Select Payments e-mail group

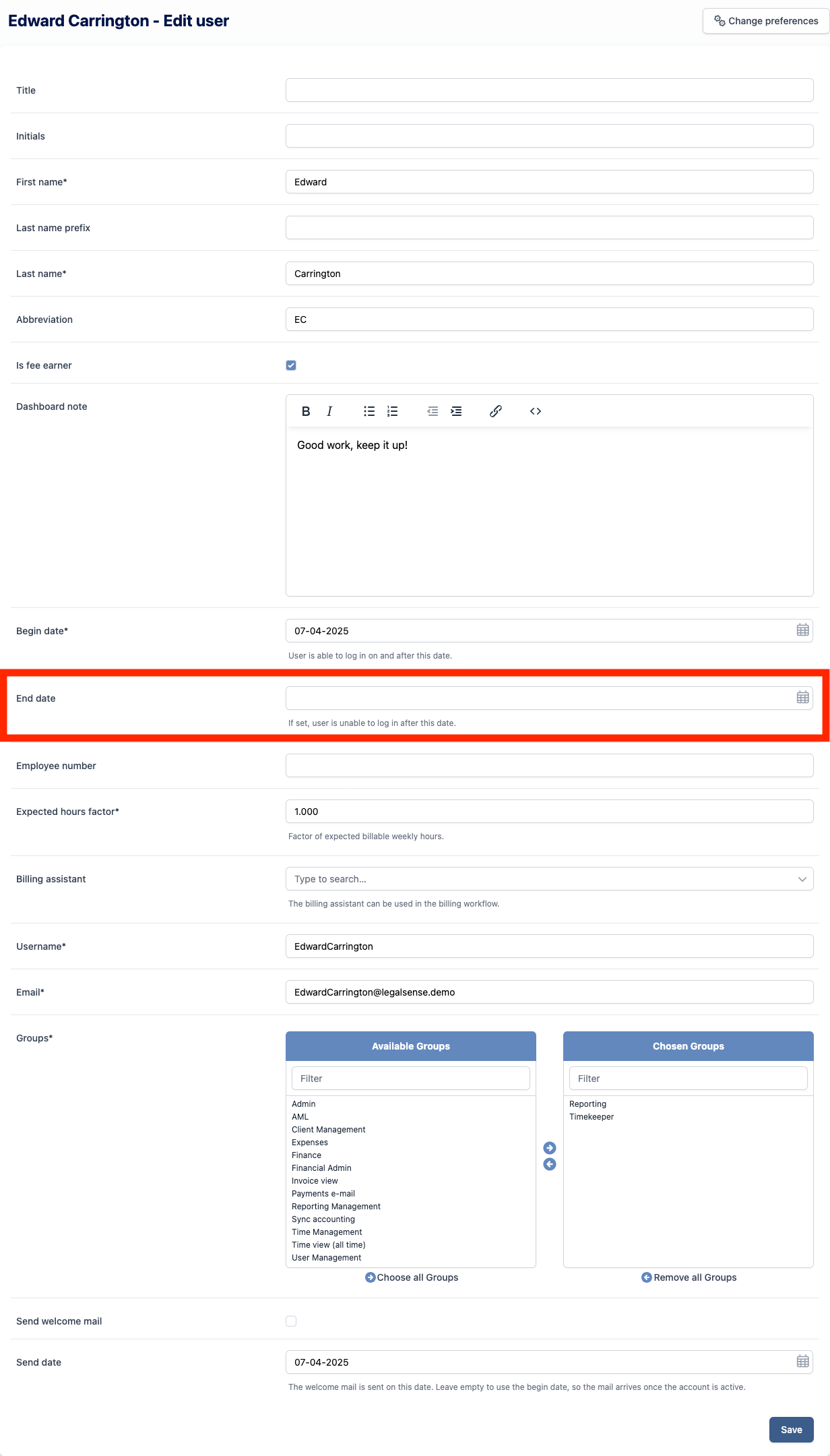(x=323, y=1194)
